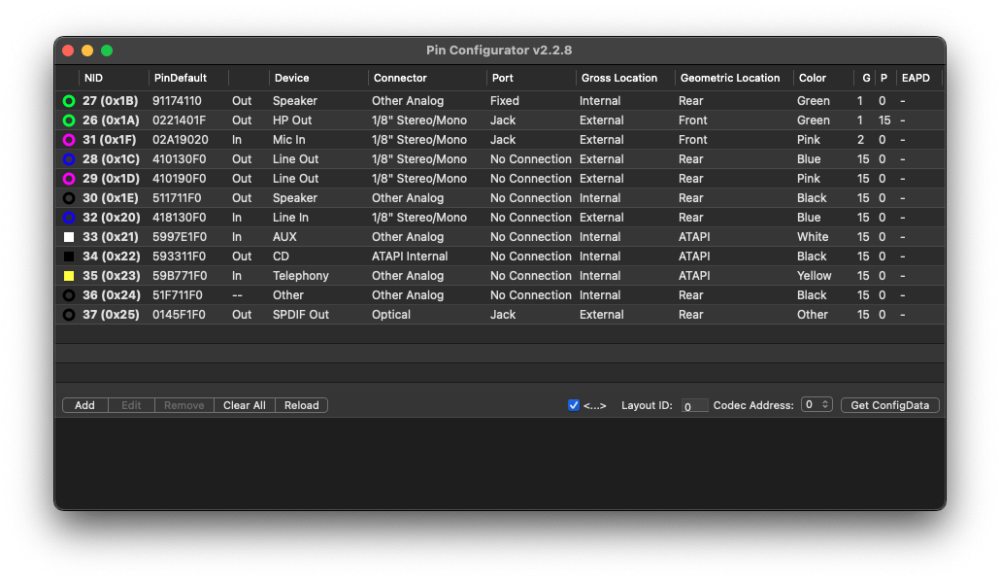Screen dimensions: 1000x582
Task: Sort by PinDefault column header
Action: tap(180, 78)
